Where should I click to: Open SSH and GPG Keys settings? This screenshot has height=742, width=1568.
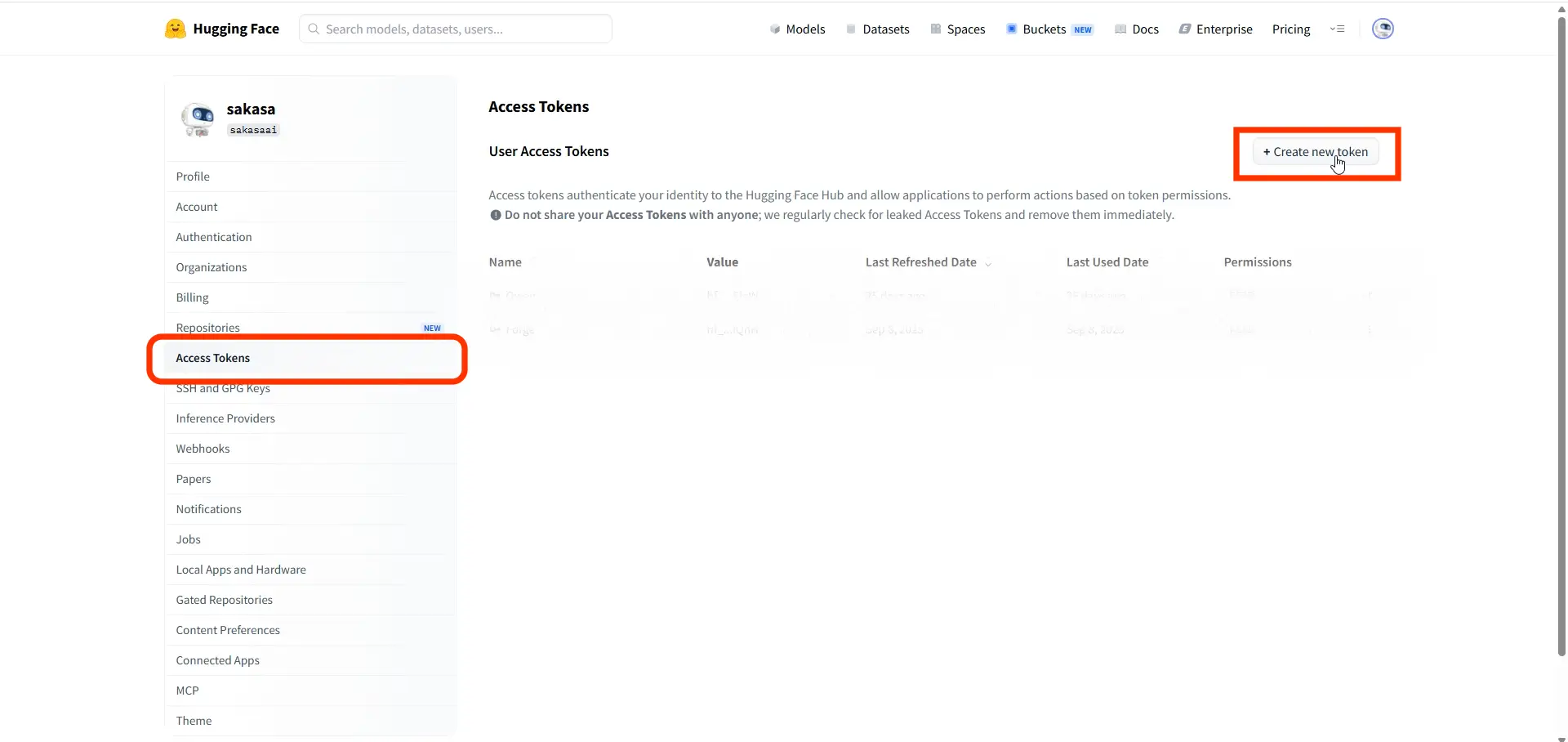(310, 388)
